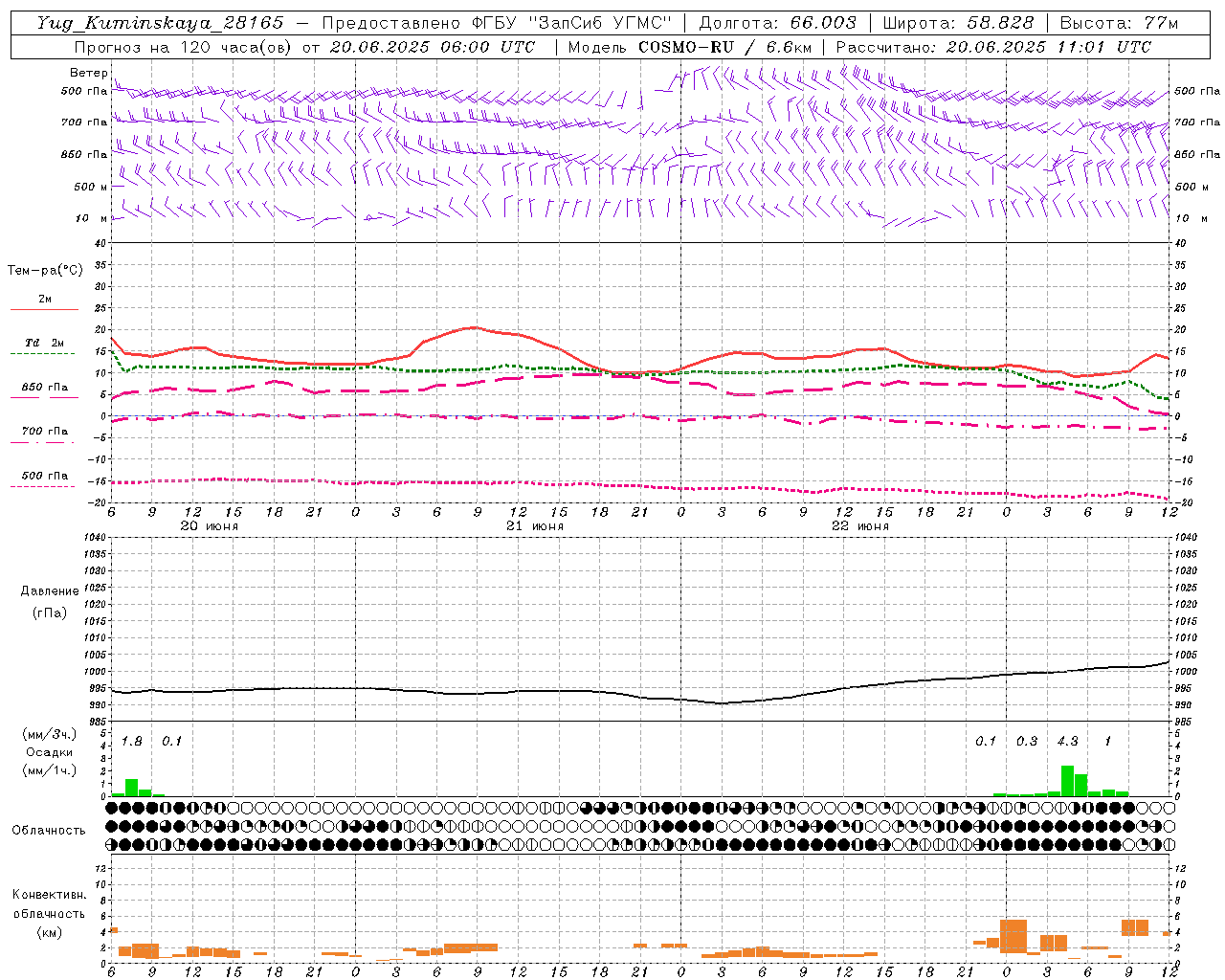Click the Долгота: 66.003 value
The height and width of the screenshot is (980, 1225).
tap(777, 23)
